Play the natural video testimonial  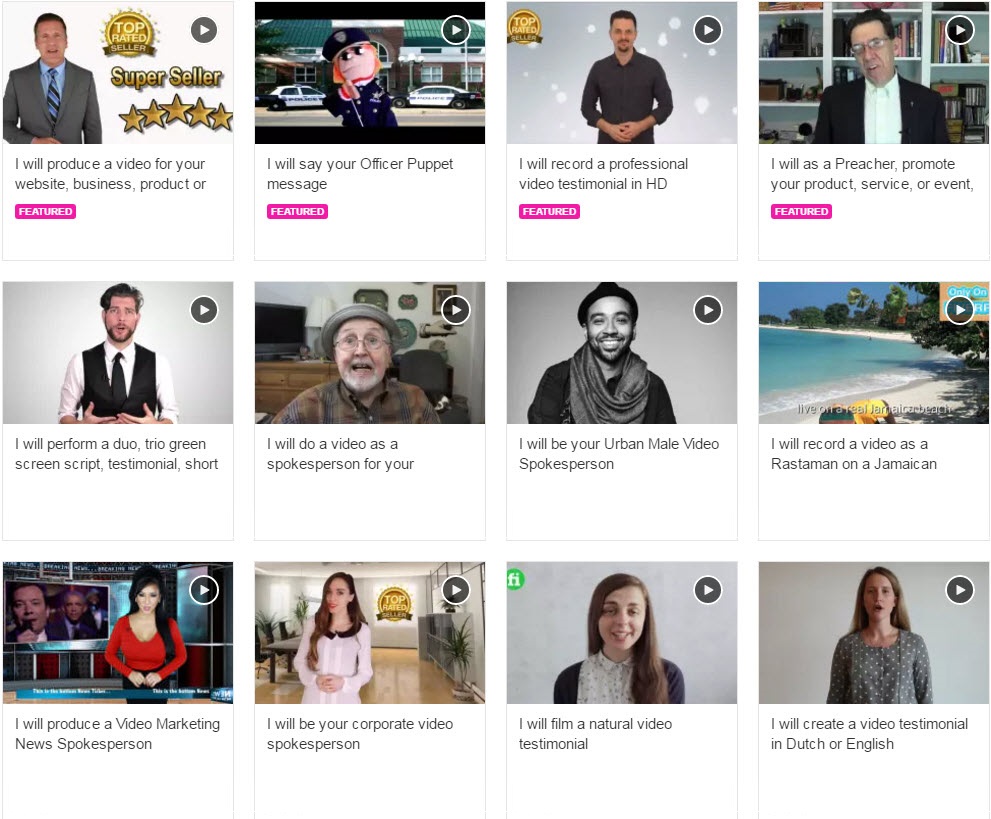(708, 590)
